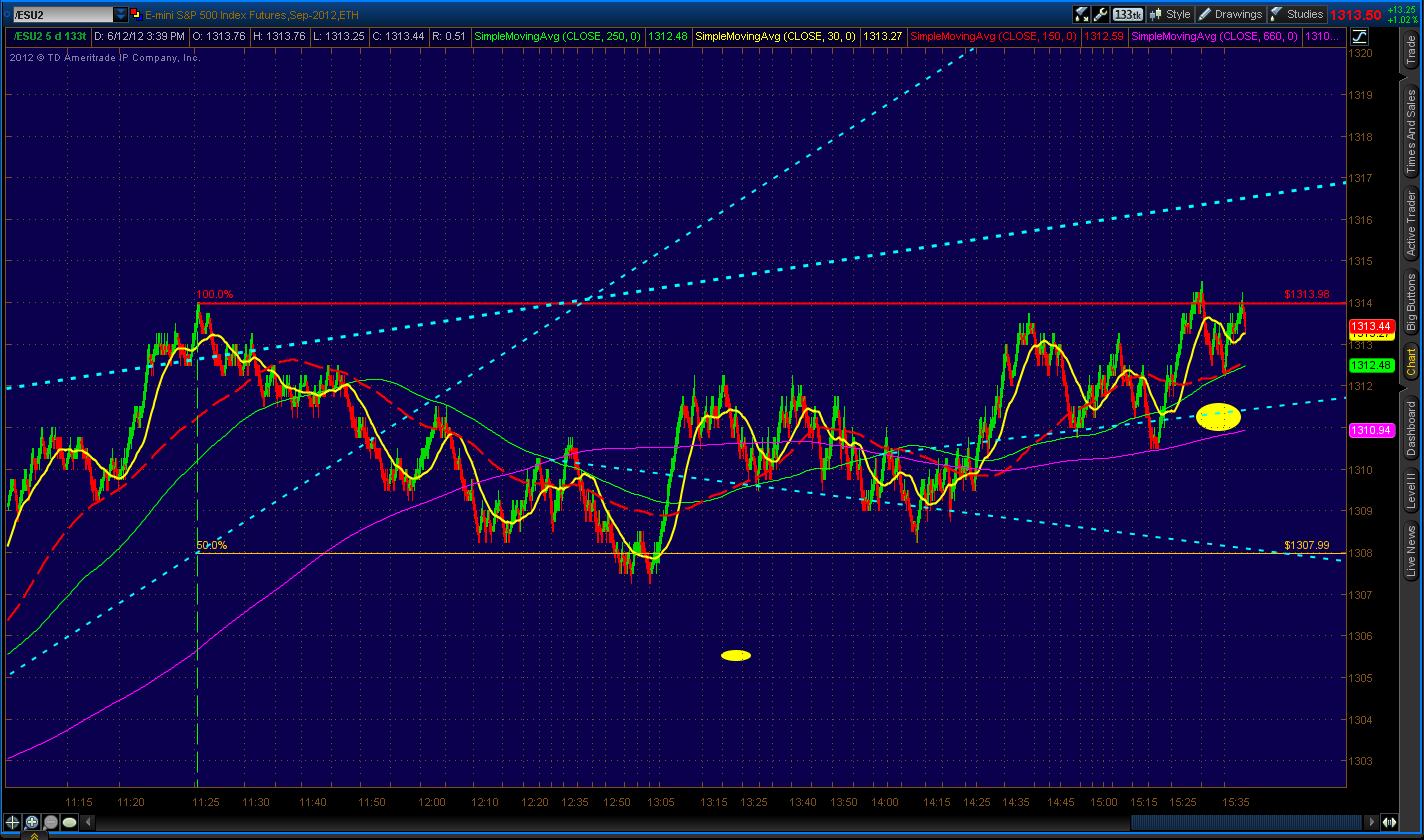Open the Live News side tab
This screenshot has width=1424, height=840.
click(x=1411, y=551)
